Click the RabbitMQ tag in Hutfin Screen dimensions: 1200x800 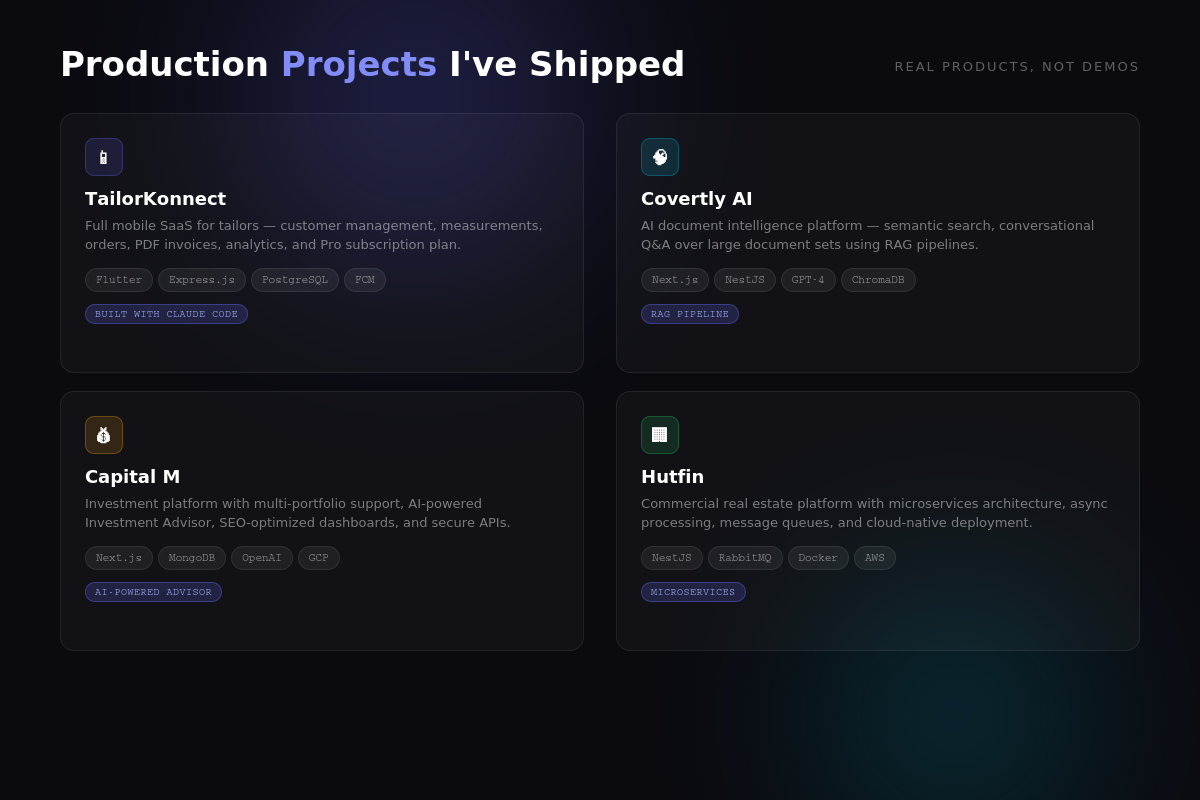click(x=745, y=558)
